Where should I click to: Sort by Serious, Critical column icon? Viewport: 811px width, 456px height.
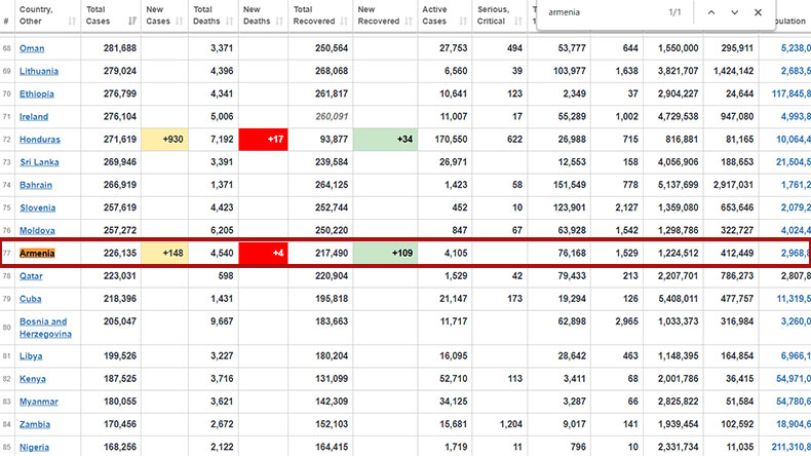tap(518, 21)
